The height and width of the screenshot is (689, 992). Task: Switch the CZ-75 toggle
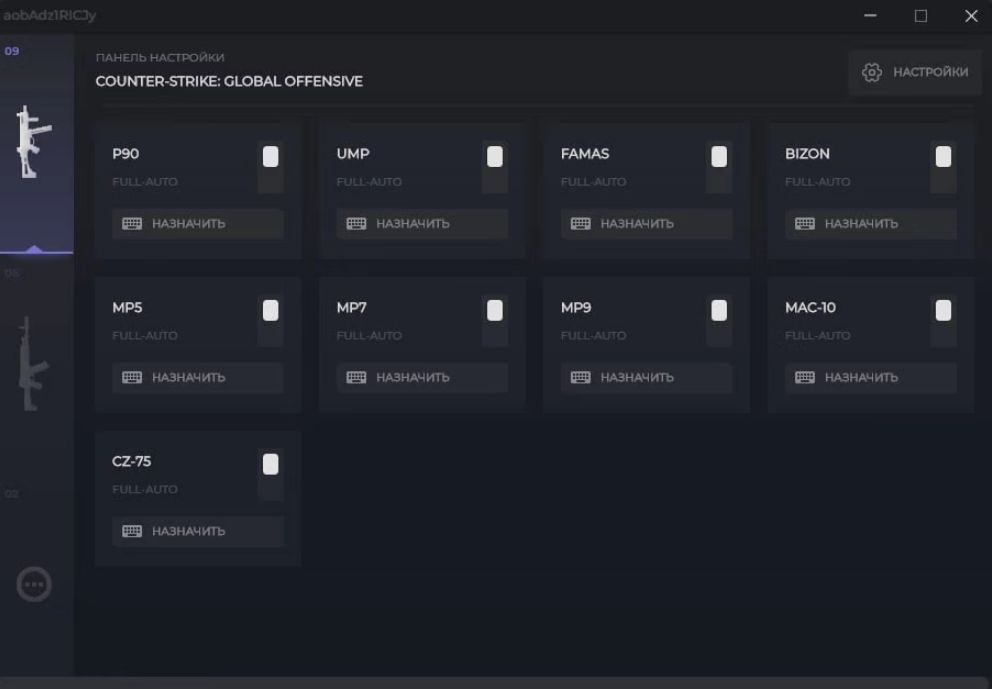(x=270, y=475)
